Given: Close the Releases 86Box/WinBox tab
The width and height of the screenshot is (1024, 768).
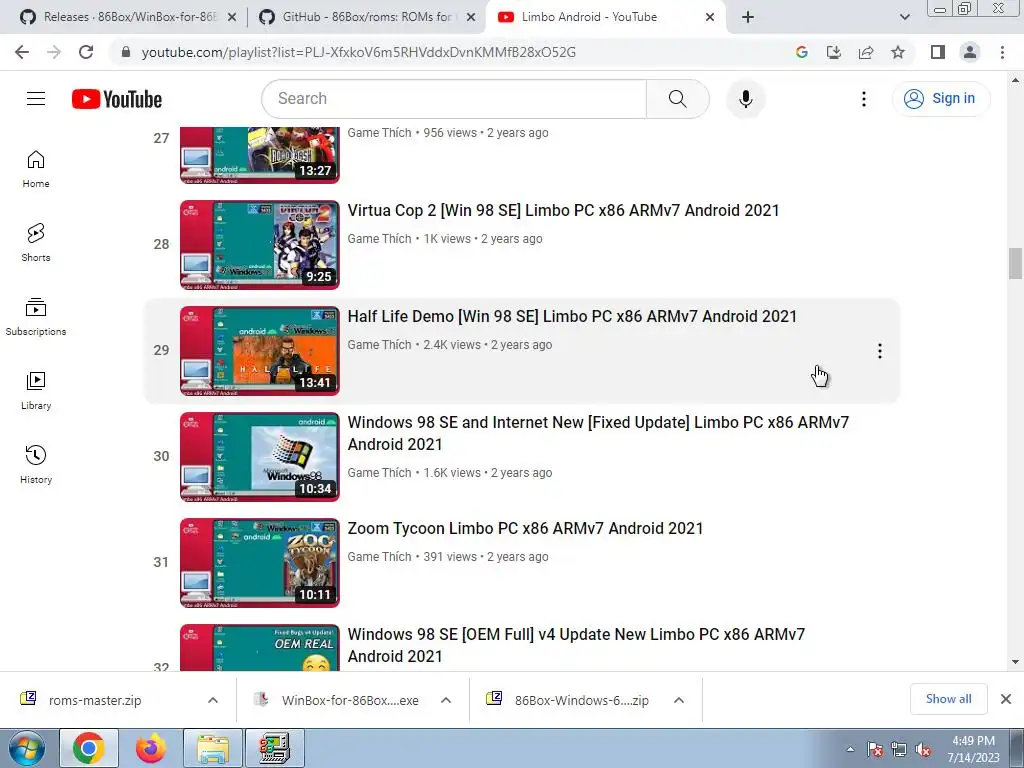Looking at the screenshot, I should coord(231,18).
